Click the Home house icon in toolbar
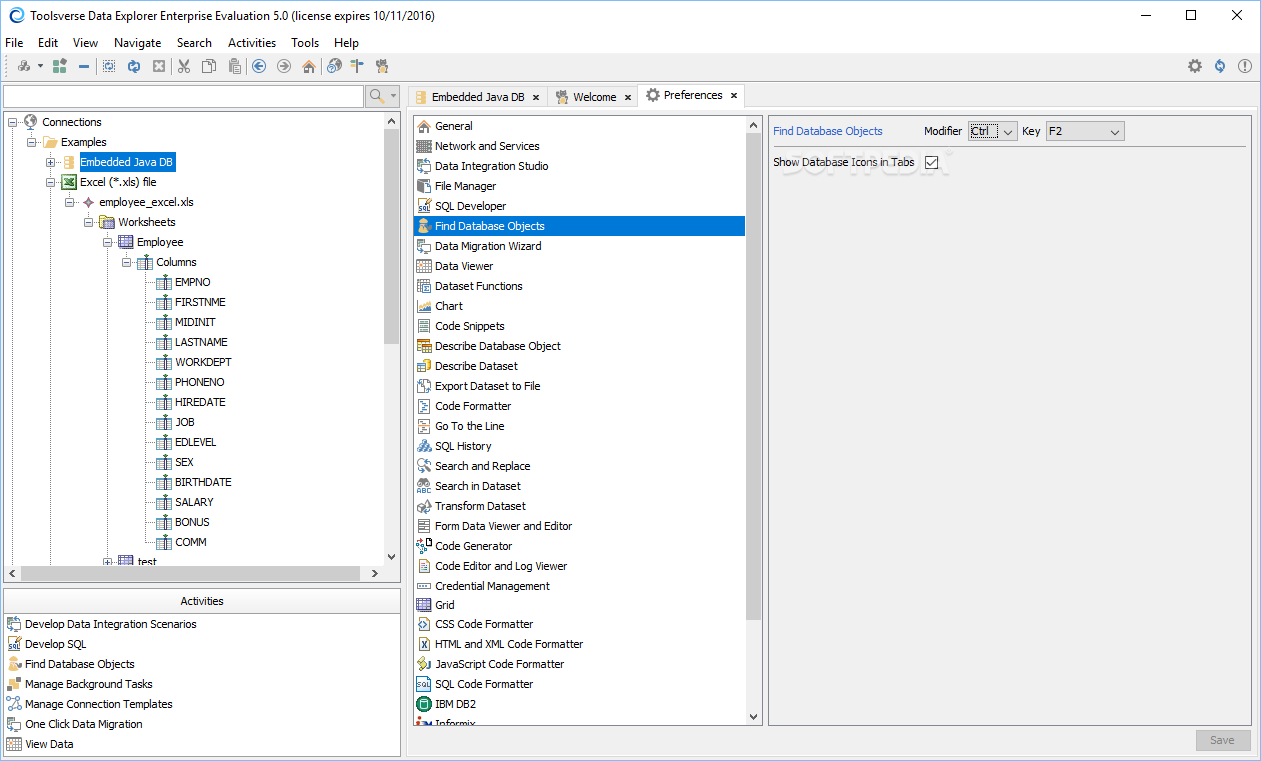1261x761 pixels. 309,66
